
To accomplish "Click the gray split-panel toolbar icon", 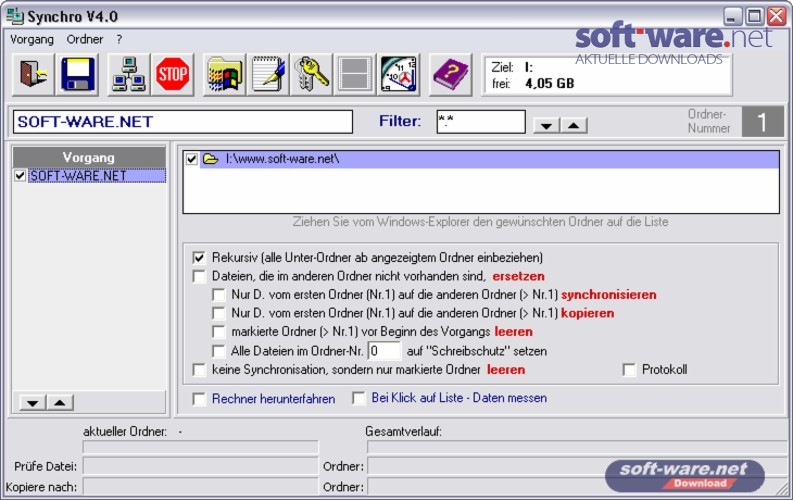I will (355, 75).
